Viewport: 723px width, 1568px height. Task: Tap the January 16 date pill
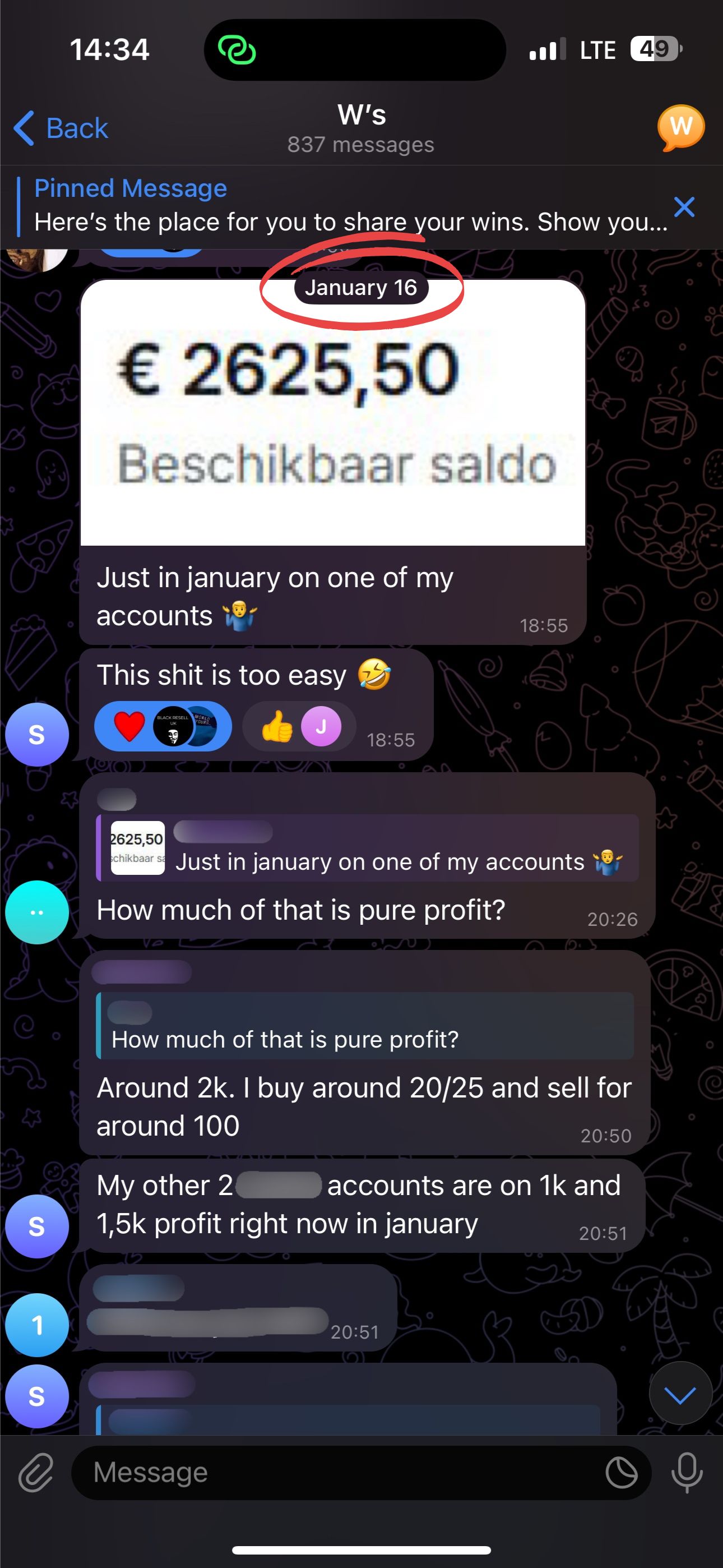pyautogui.click(x=361, y=287)
